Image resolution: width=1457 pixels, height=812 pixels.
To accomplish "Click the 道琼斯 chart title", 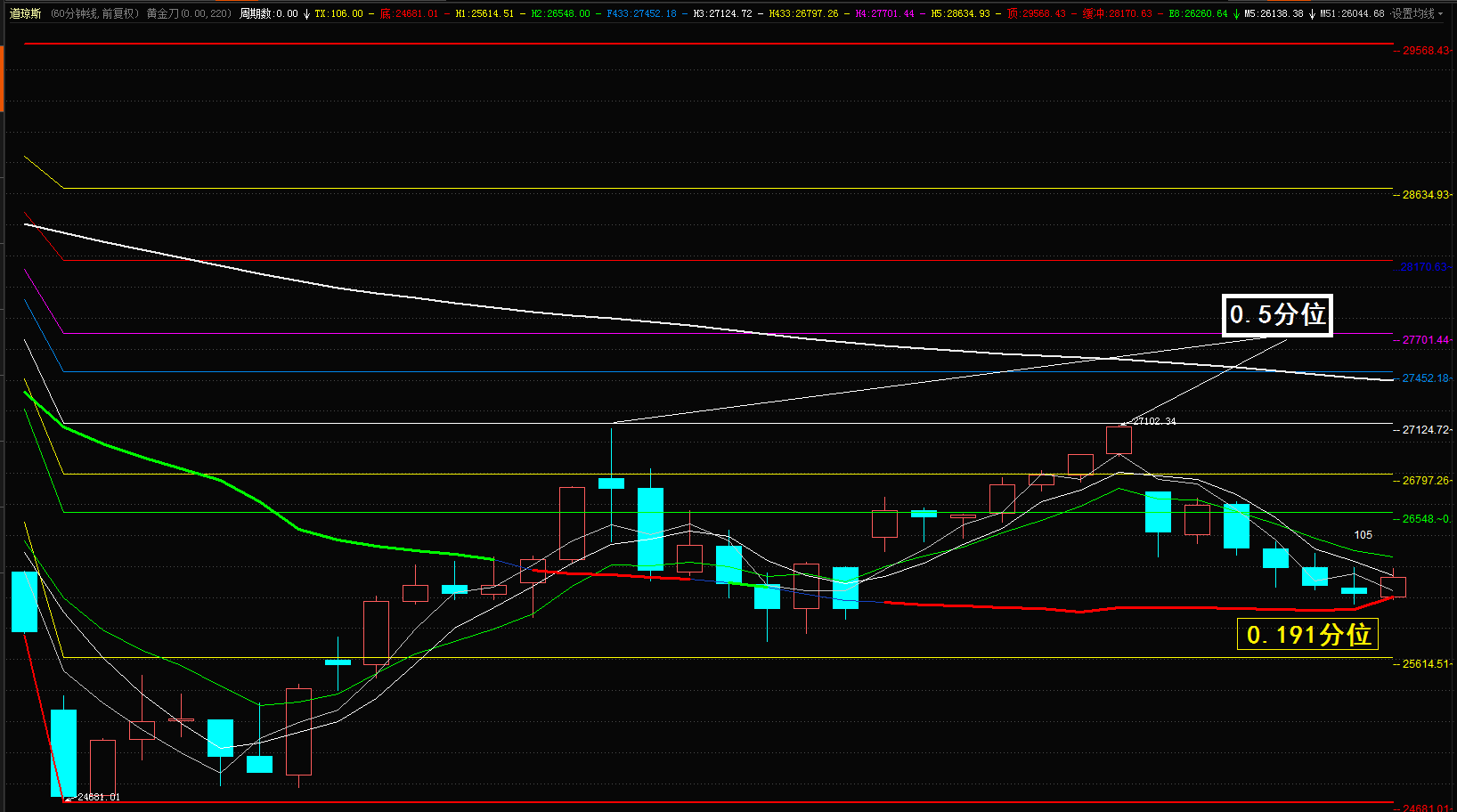I will pos(25,13).
